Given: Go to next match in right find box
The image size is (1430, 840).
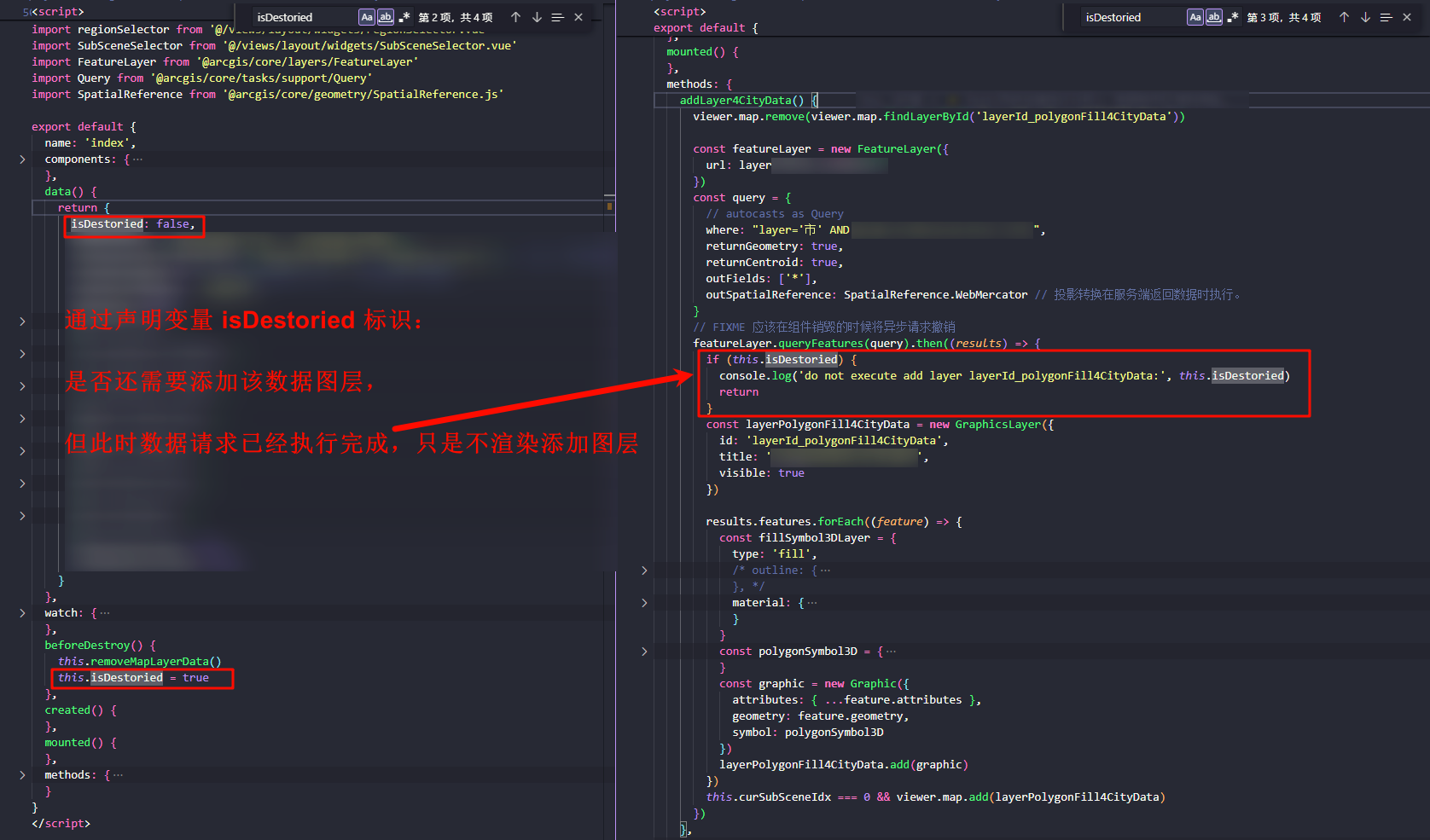Looking at the screenshot, I should (x=1365, y=17).
